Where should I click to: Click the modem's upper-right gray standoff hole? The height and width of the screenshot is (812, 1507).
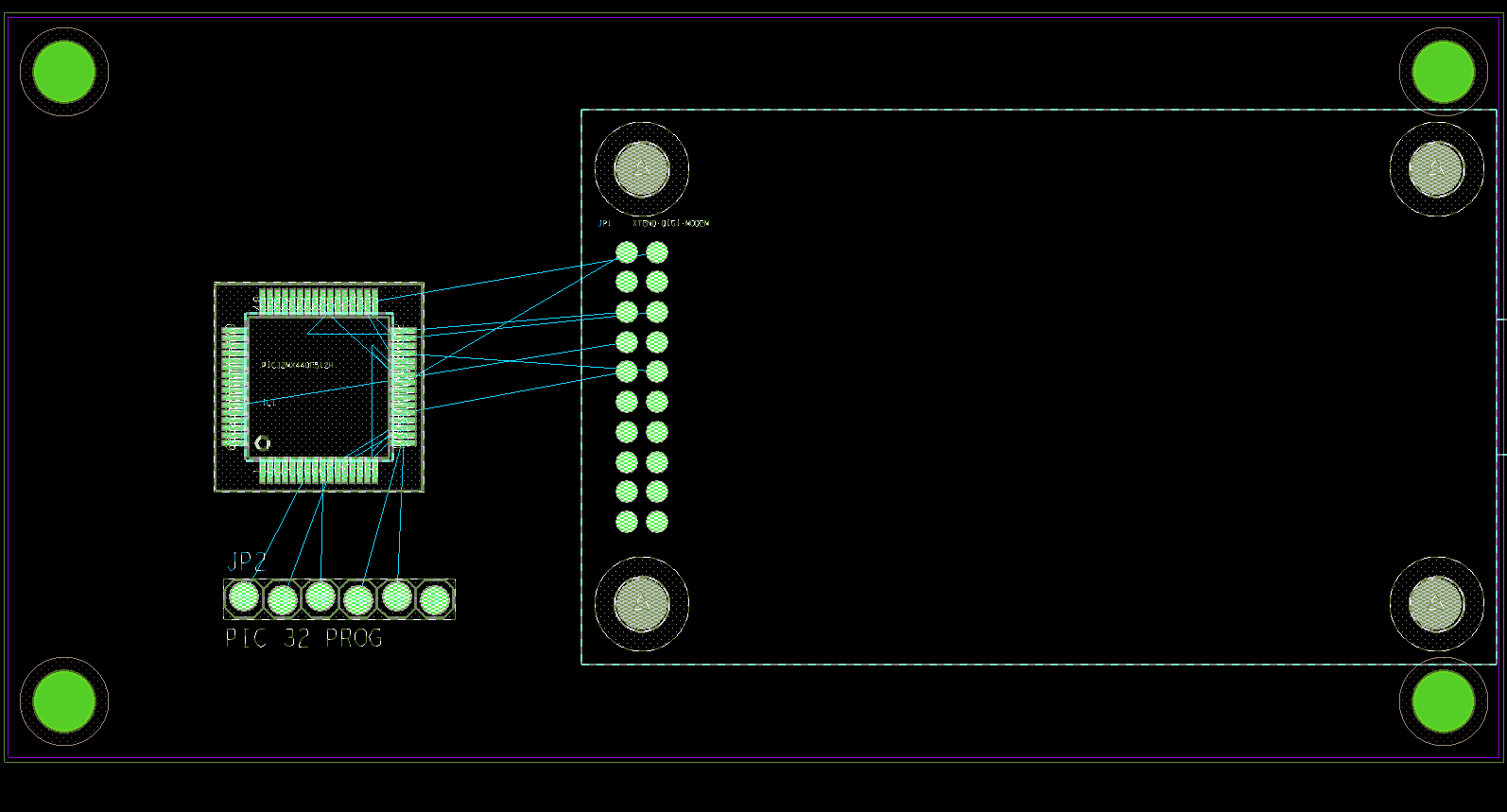[x=1436, y=169]
